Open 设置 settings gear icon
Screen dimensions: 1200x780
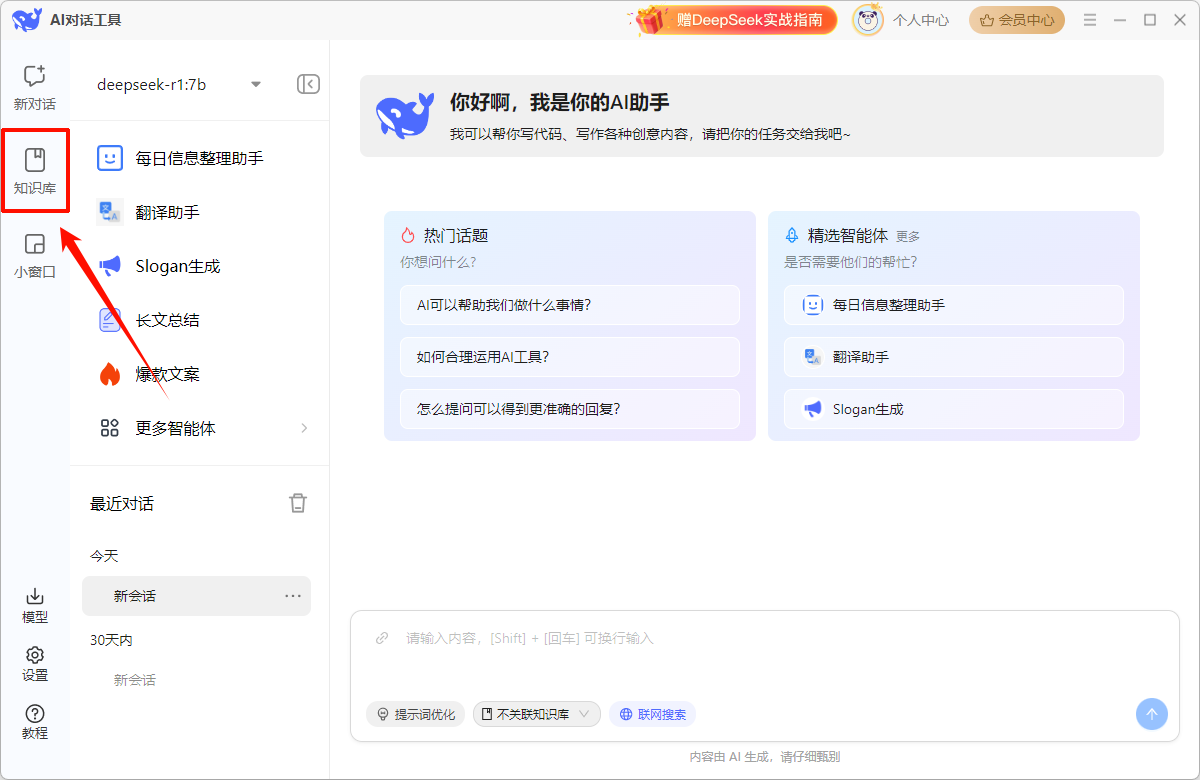[x=35, y=663]
